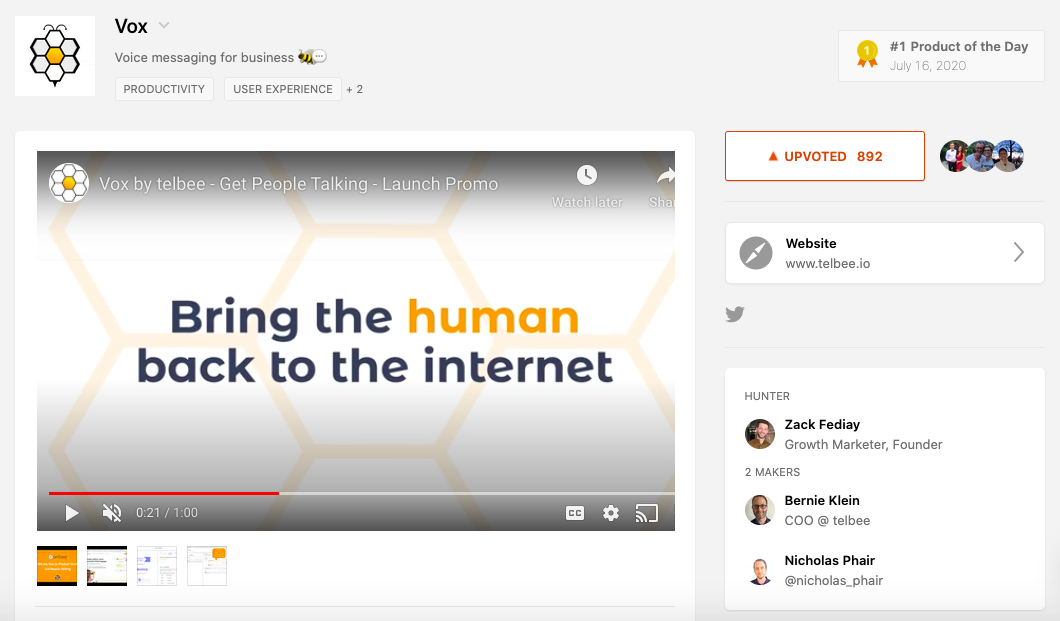Click the 'July 16, 2020' date text
The height and width of the screenshot is (621, 1060).
(x=928, y=66)
